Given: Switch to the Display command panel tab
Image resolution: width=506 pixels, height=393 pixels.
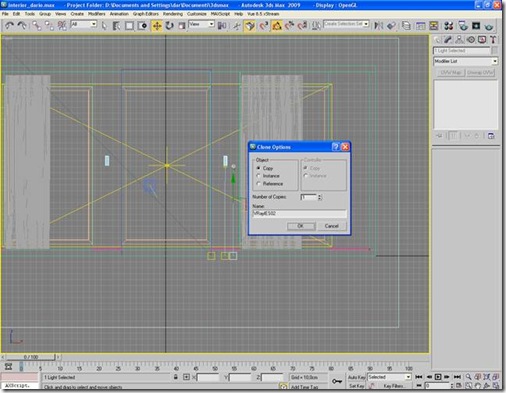Looking at the screenshot, I should [x=482, y=40].
